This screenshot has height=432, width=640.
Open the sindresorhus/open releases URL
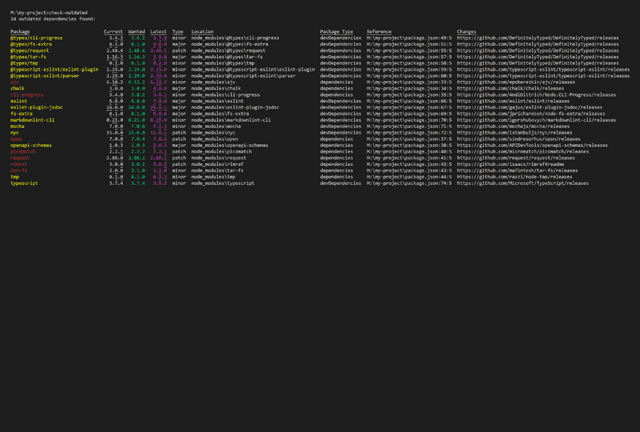(519, 139)
